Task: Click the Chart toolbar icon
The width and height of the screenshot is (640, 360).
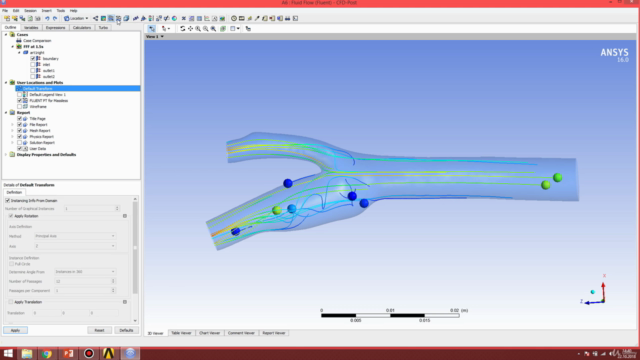Action: (207, 18)
